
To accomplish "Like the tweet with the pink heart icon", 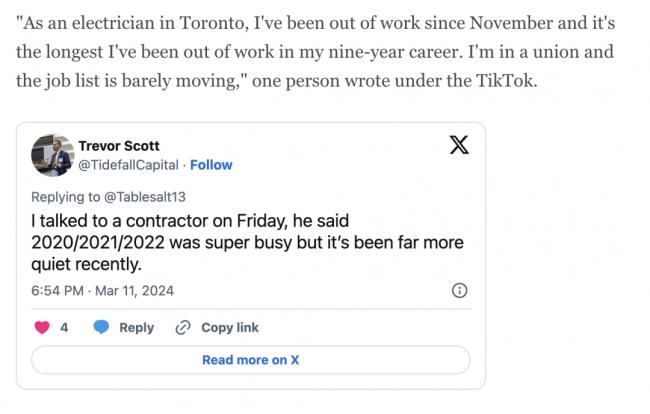I will (42, 327).
